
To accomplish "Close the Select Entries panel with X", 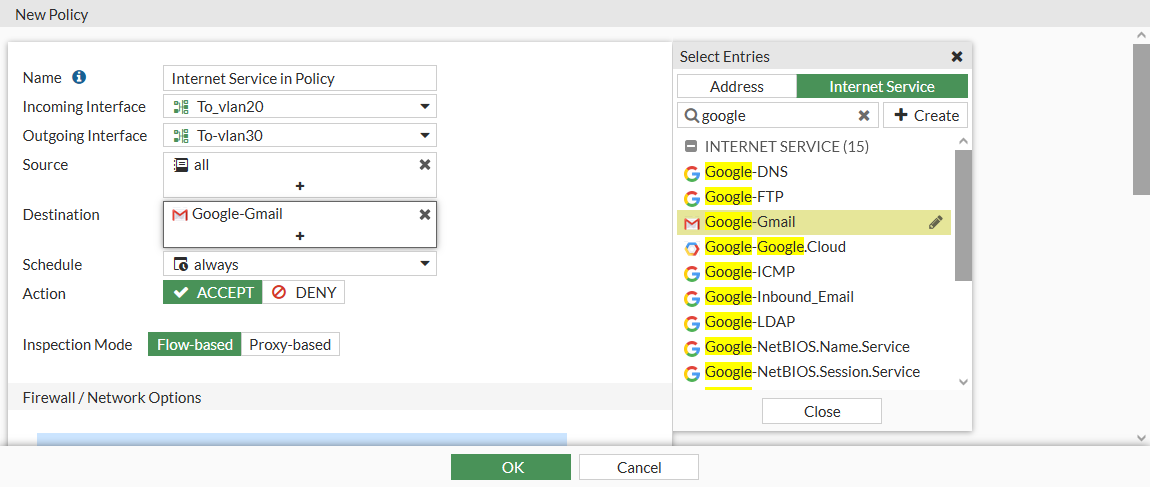I will tap(957, 57).
